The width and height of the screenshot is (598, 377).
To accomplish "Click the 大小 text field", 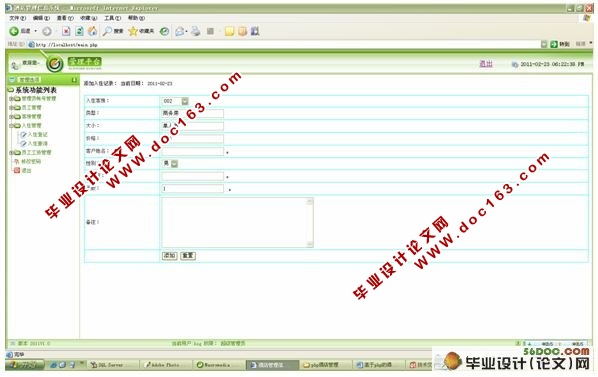I will point(193,126).
